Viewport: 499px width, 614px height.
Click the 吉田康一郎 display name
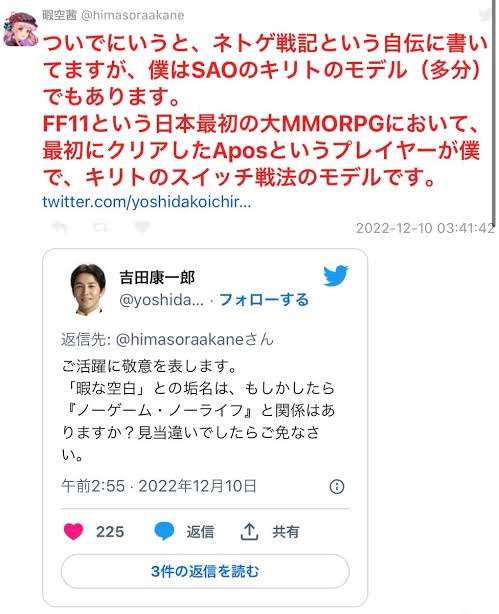(157, 277)
